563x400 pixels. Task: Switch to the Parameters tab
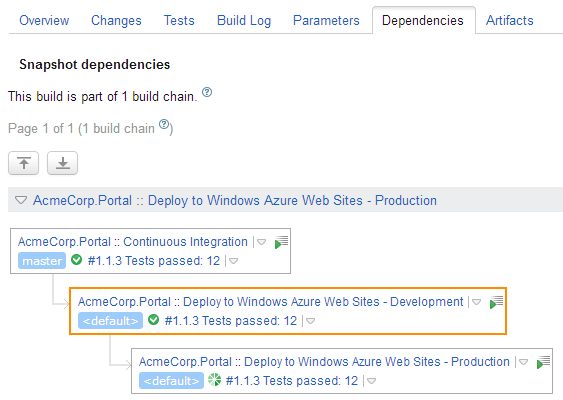coord(326,20)
